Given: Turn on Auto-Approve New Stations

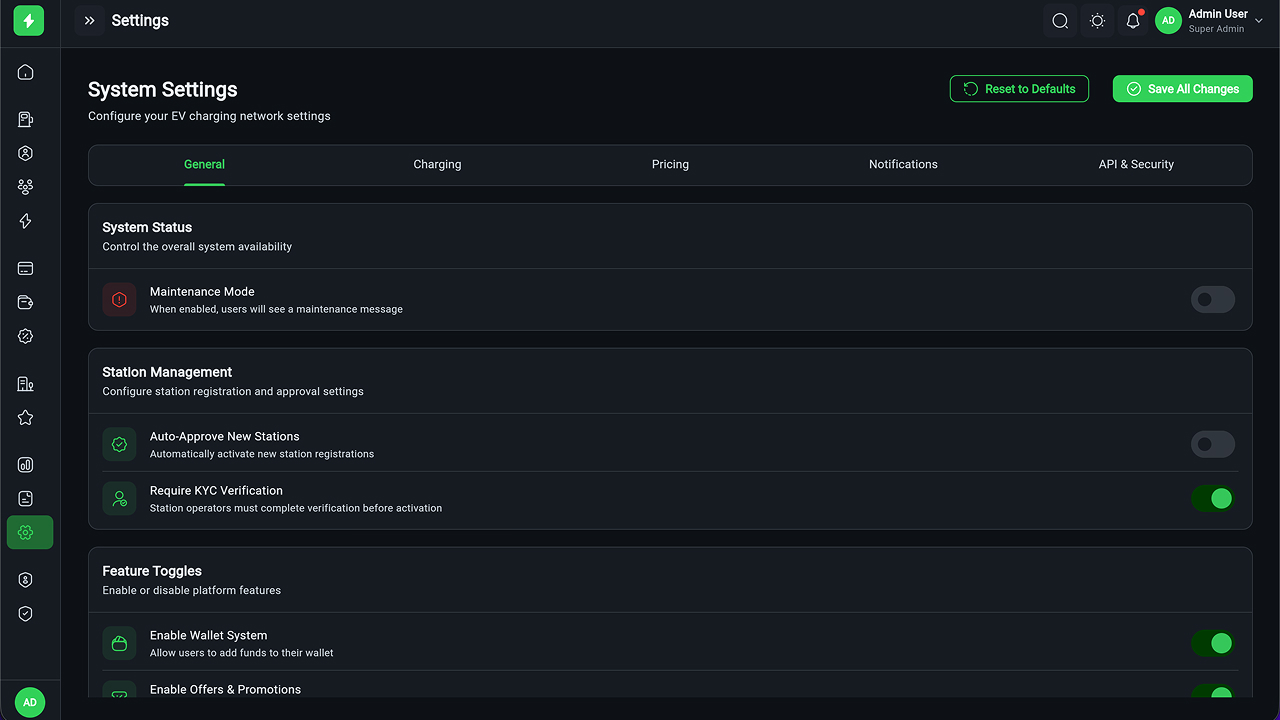Looking at the screenshot, I should (x=1212, y=444).
